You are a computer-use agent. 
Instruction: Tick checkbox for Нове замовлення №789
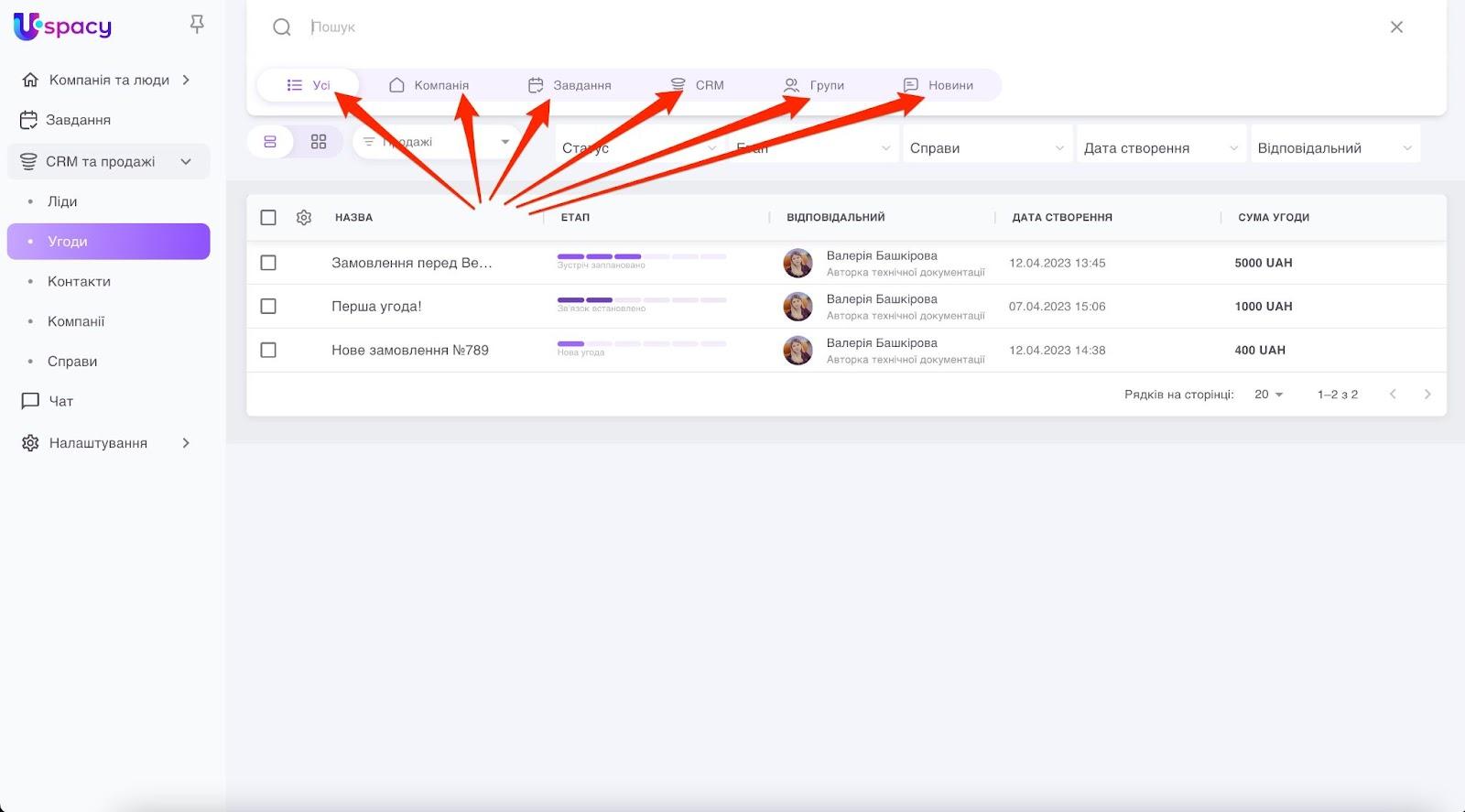point(268,351)
